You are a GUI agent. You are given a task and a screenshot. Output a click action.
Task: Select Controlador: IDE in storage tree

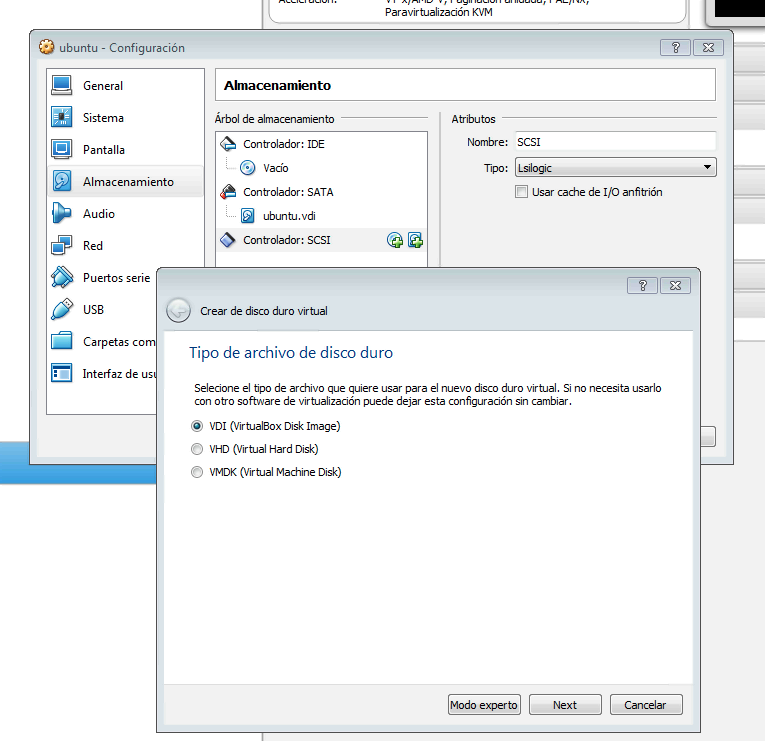283,144
